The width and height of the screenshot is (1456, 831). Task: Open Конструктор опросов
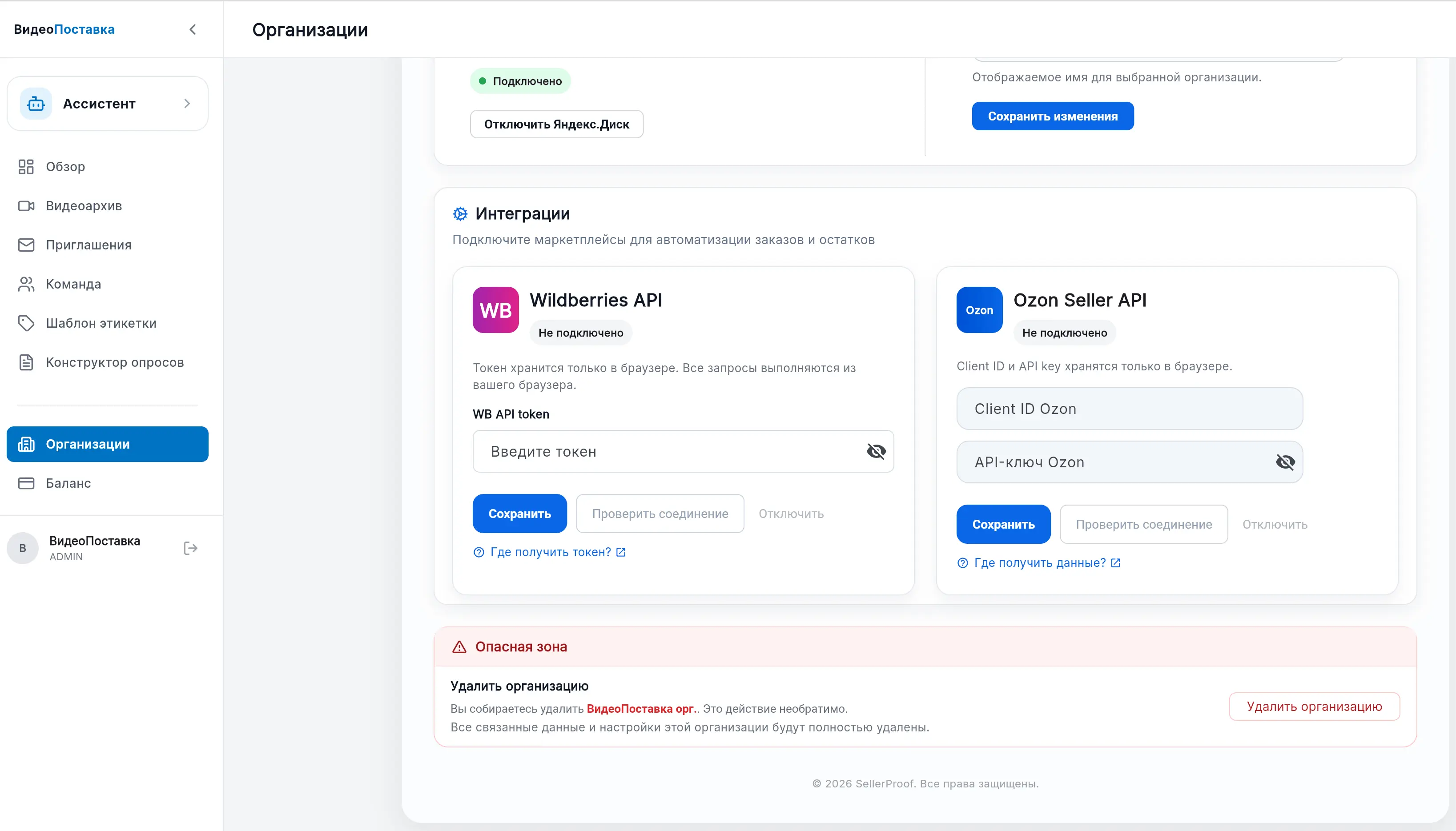click(x=107, y=362)
